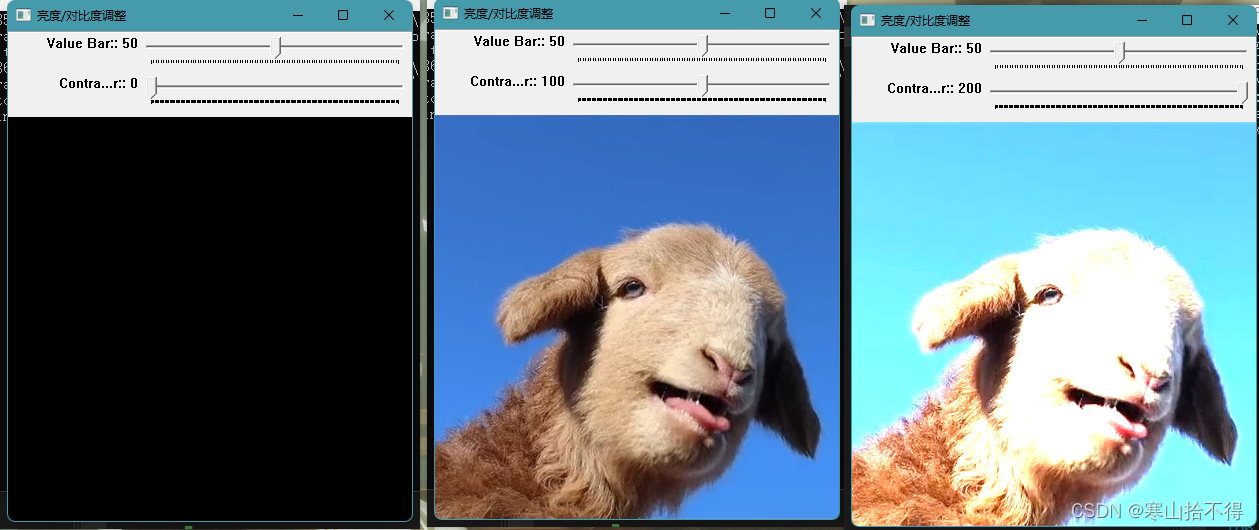Click the title text of the Contrast 0 window
The height and width of the screenshot is (530, 1259).
[81, 15]
